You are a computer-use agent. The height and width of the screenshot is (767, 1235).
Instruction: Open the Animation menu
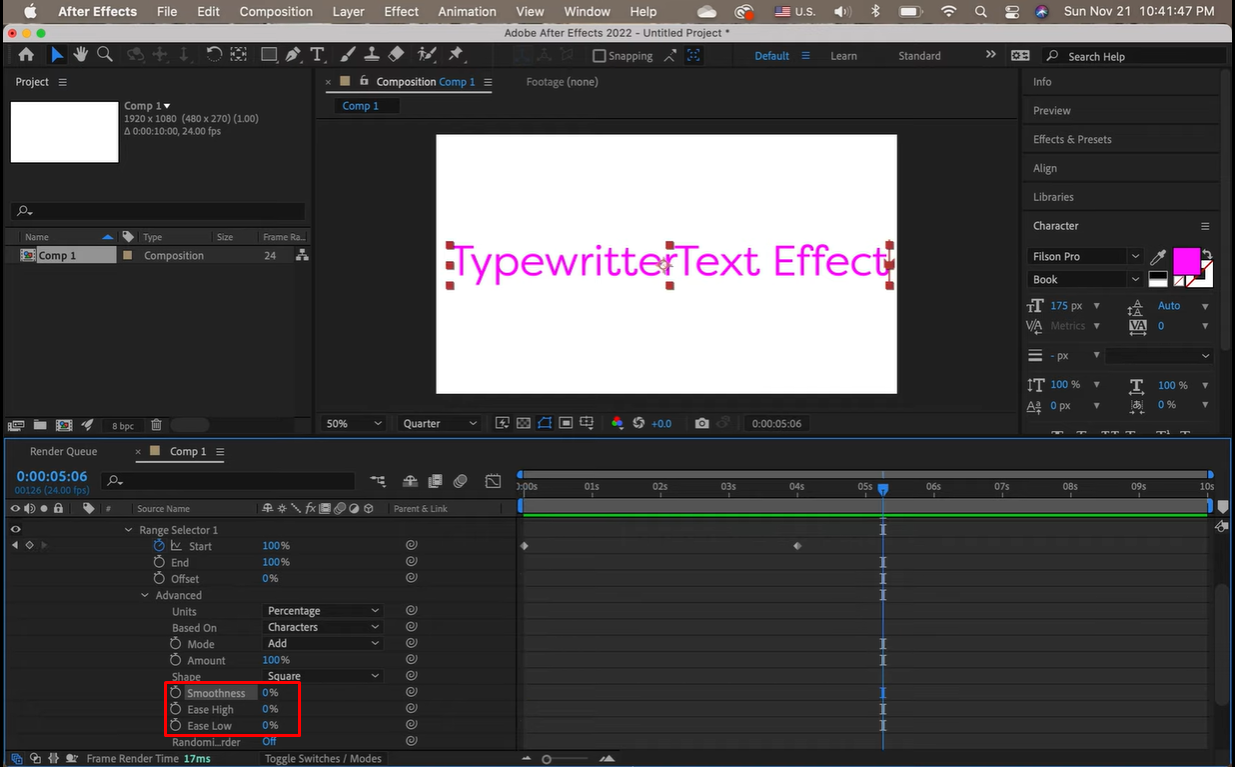tap(467, 12)
